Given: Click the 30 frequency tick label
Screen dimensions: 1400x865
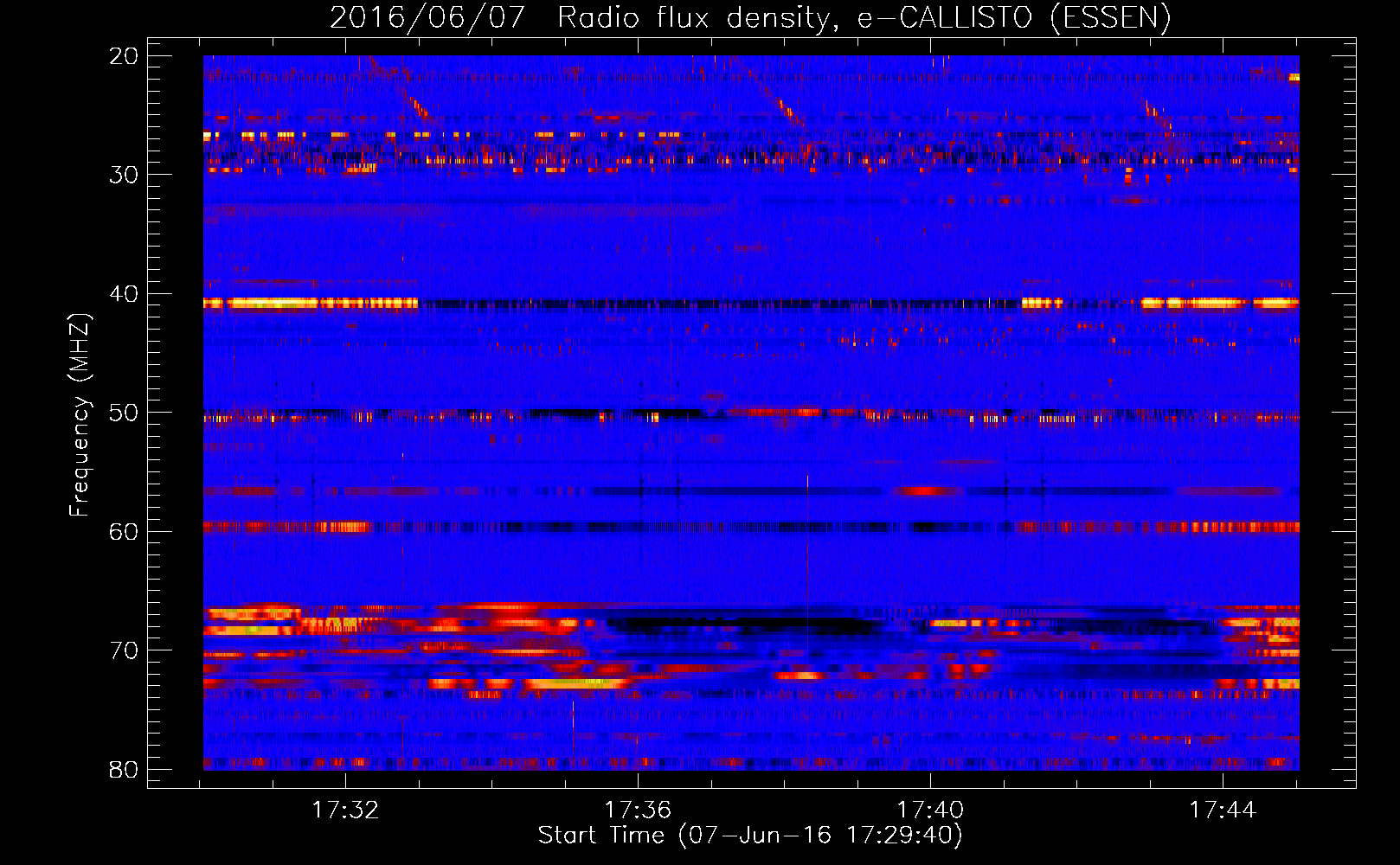Looking at the screenshot, I should 124,175.
